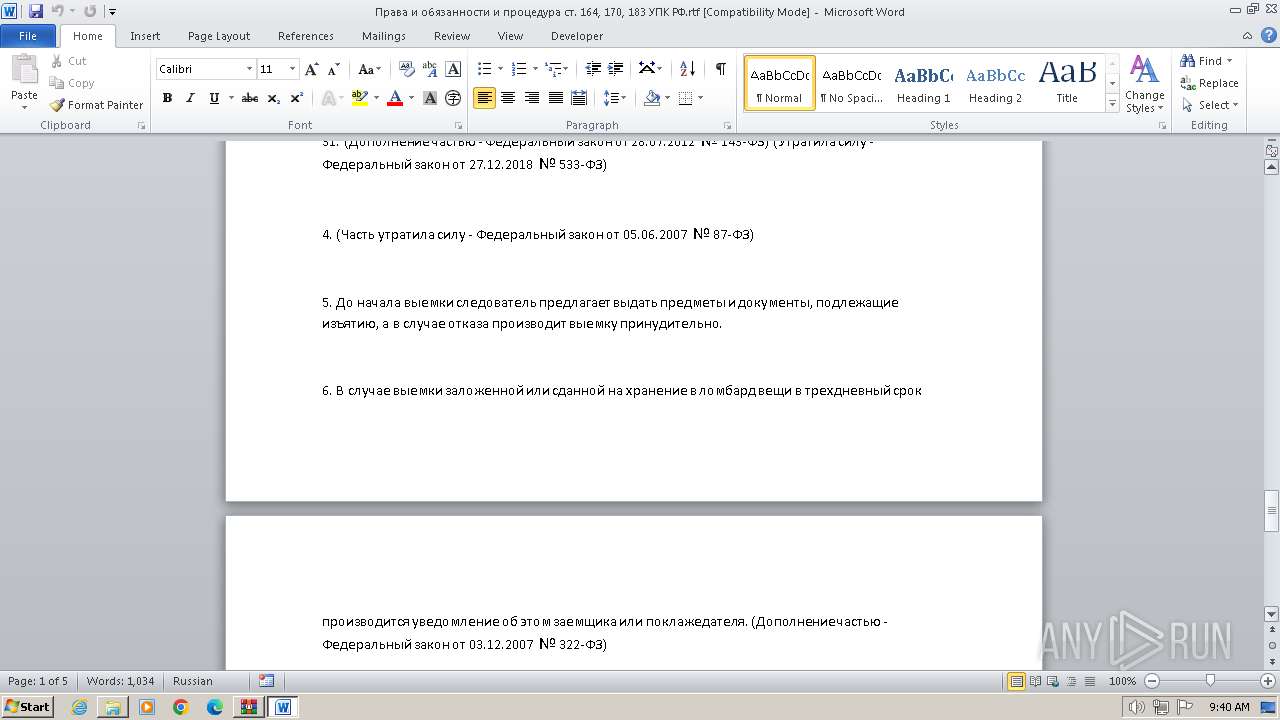Click the zoom slider handle
The width and height of the screenshot is (1280, 720).
coord(1210,681)
